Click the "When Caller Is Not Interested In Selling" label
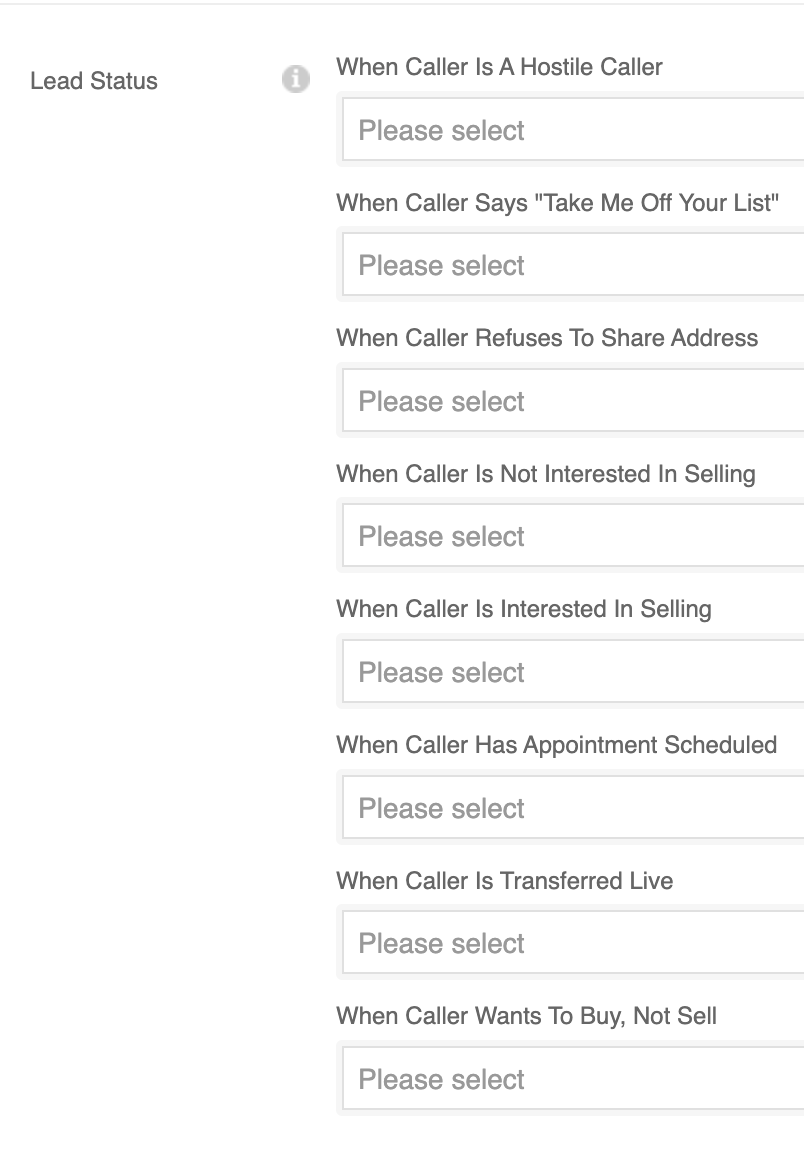The image size is (804, 1168). [545, 473]
